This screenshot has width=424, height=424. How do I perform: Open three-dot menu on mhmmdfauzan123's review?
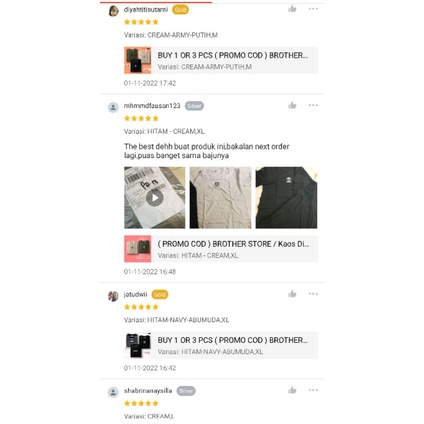pyautogui.click(x=313, y=105)
